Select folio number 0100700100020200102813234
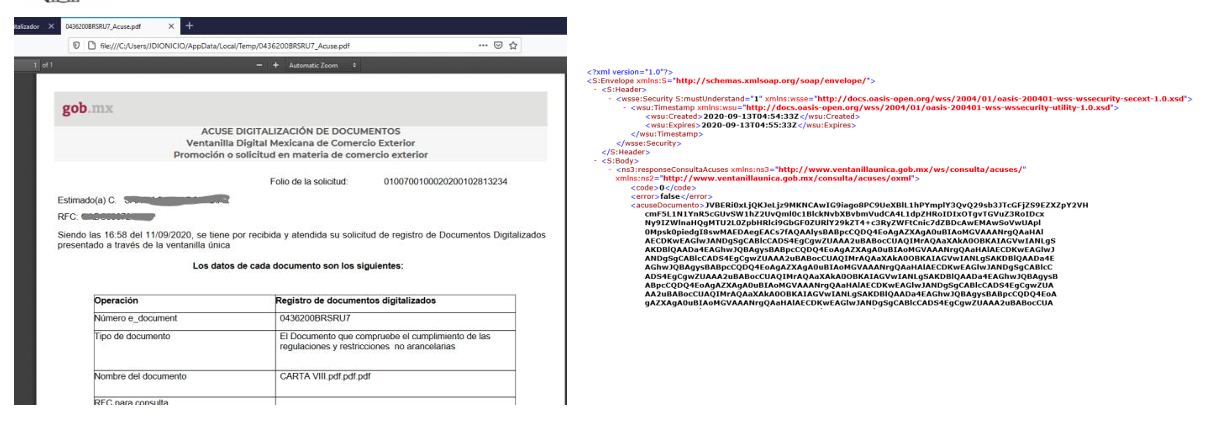The height and width of the screenshot is (438, 1207). 446,181
